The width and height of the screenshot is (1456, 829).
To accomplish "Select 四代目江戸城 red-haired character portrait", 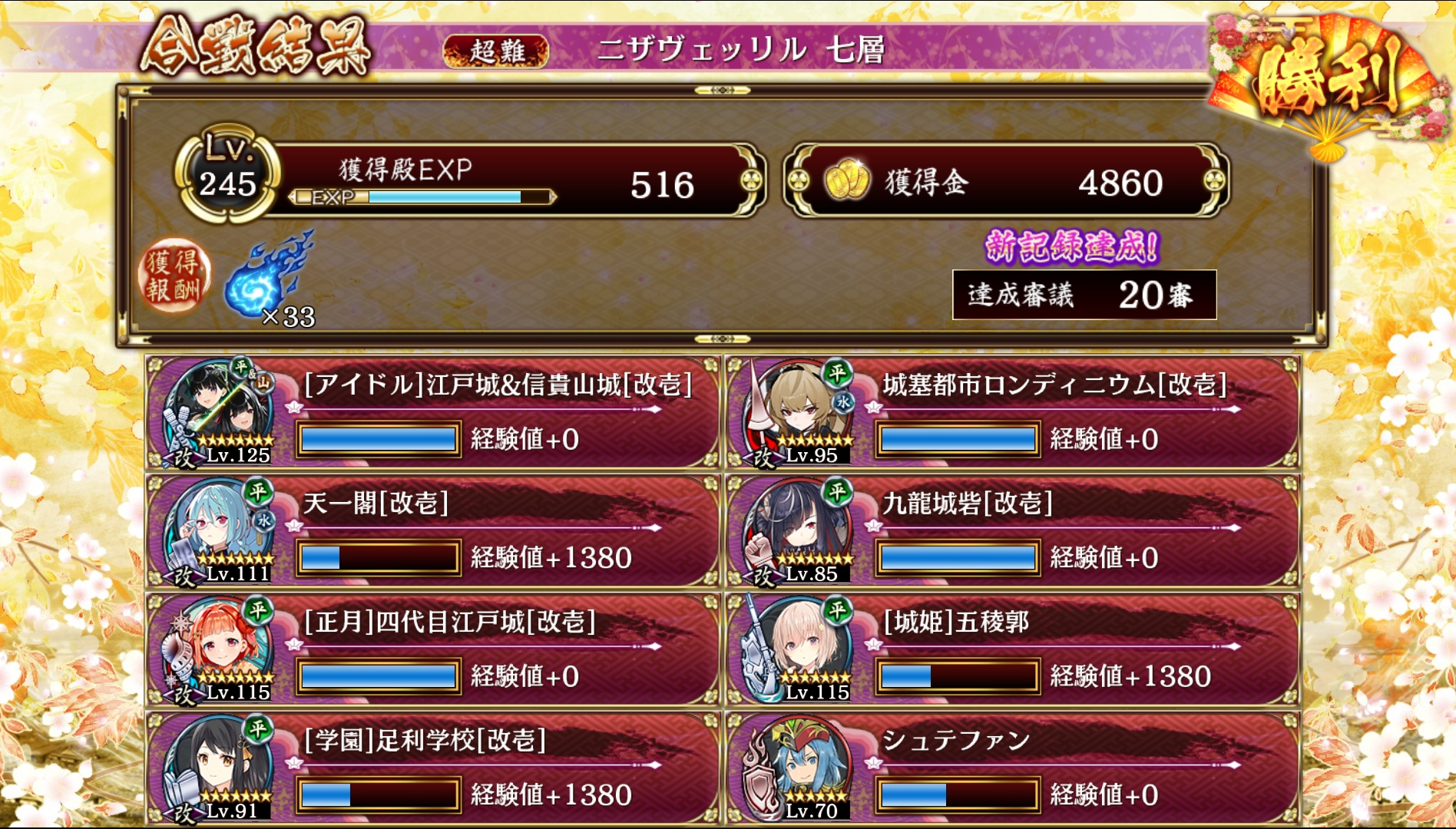I will 219,649.
